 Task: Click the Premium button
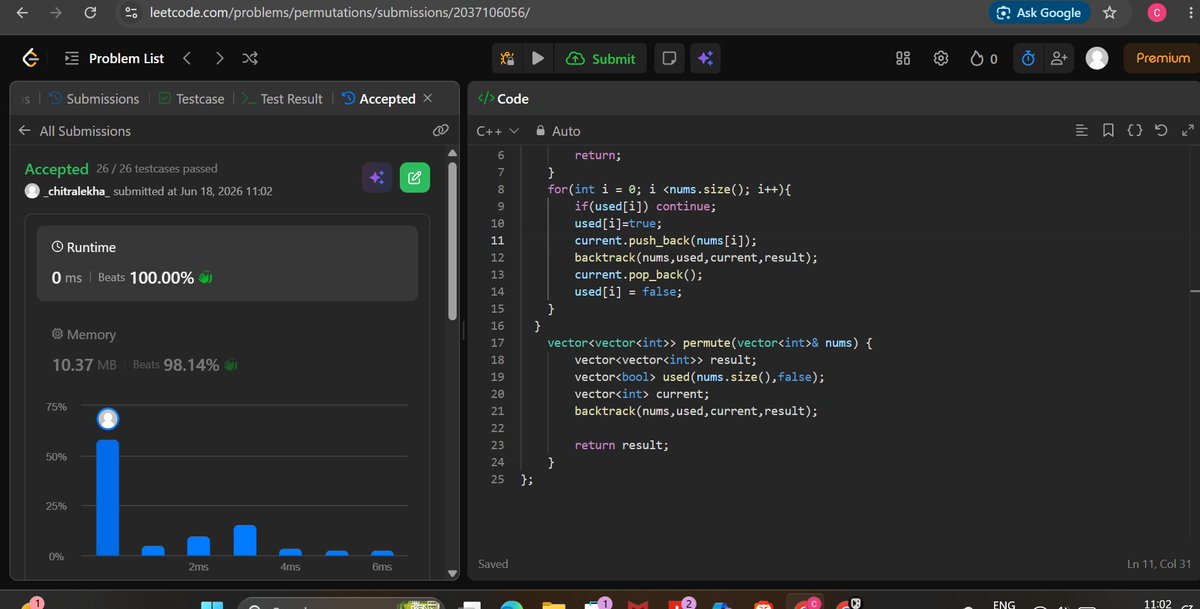(x=1163, y=58)
